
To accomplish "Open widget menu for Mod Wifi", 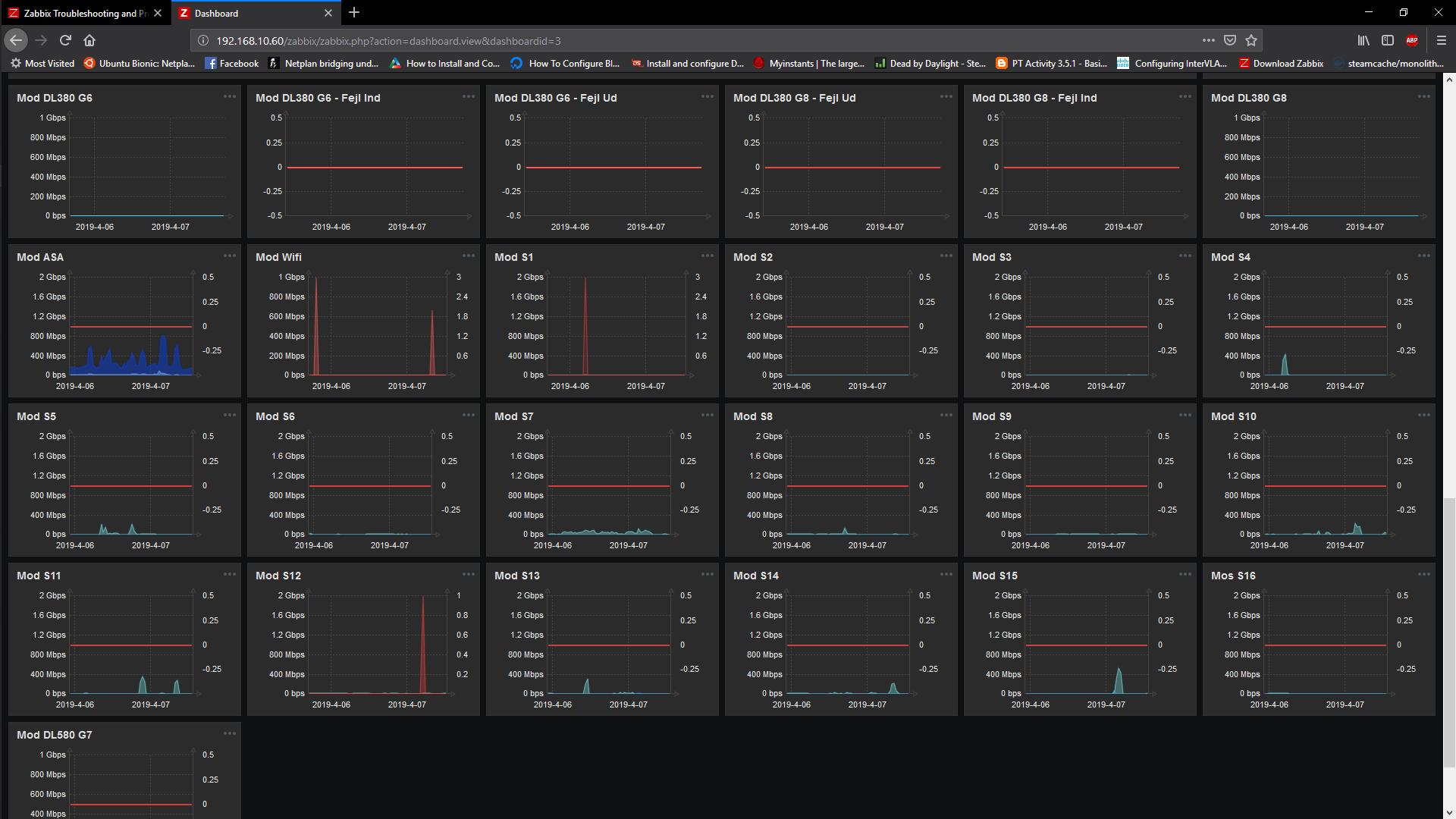I will tap(468, 256).
